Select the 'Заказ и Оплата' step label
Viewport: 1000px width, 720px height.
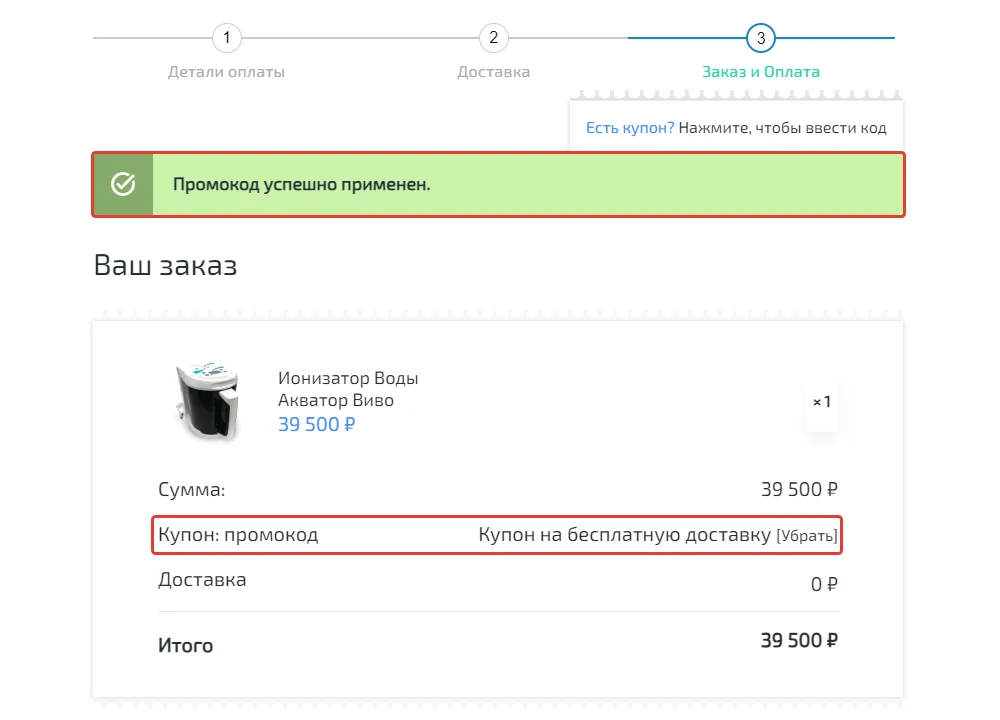(x=762, y=71)
